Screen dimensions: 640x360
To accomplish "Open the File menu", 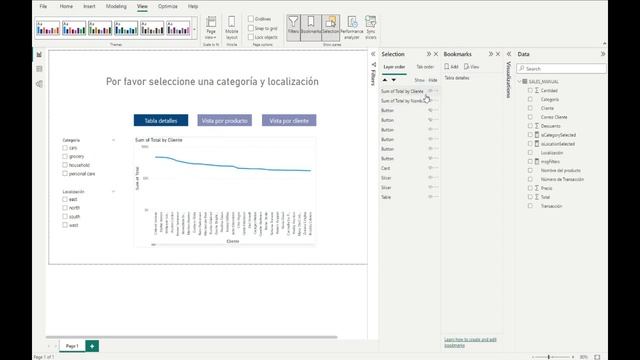I will click(43, 7).
